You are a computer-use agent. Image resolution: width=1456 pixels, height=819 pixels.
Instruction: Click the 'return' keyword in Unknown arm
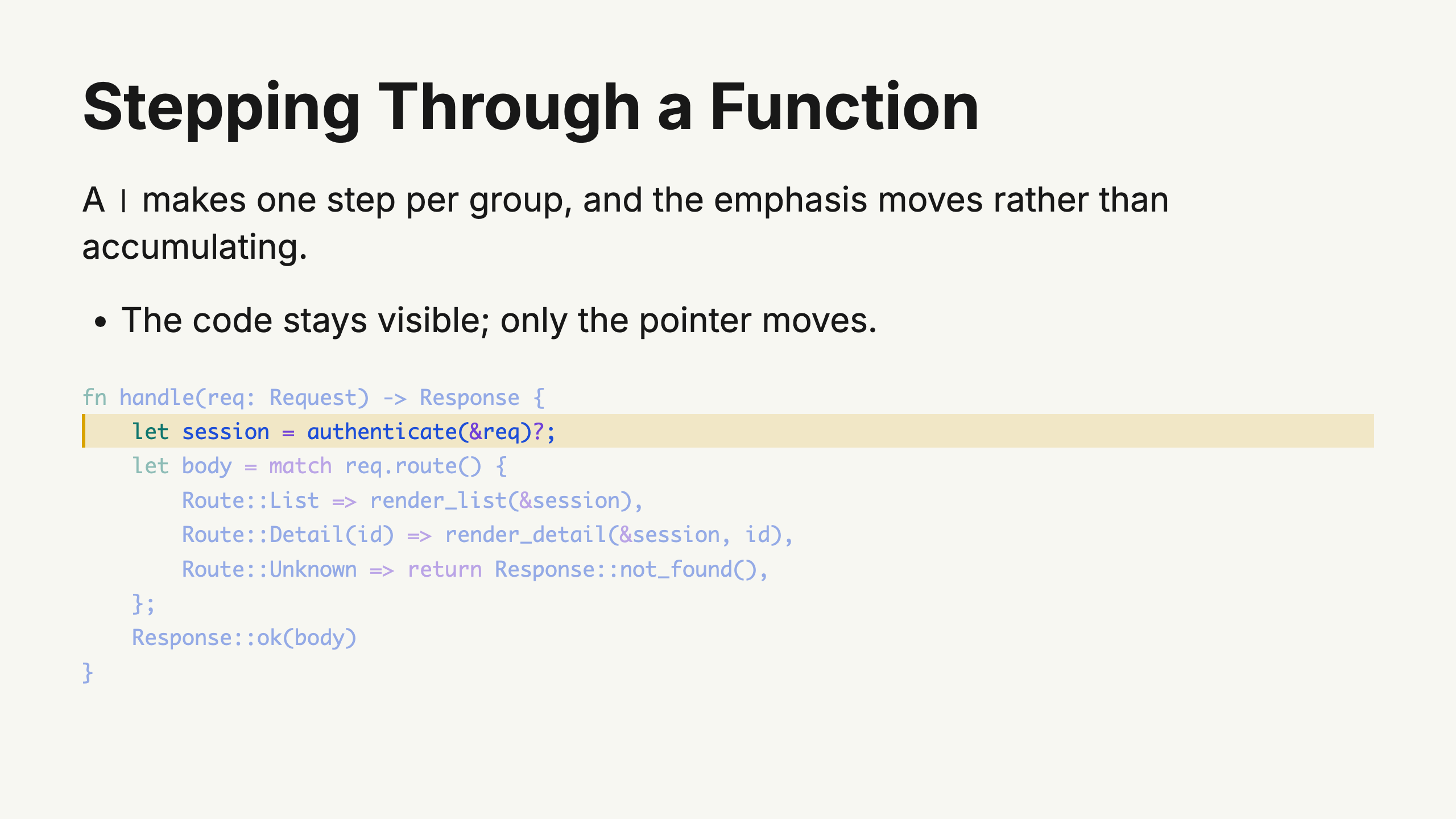coord(445,569)
